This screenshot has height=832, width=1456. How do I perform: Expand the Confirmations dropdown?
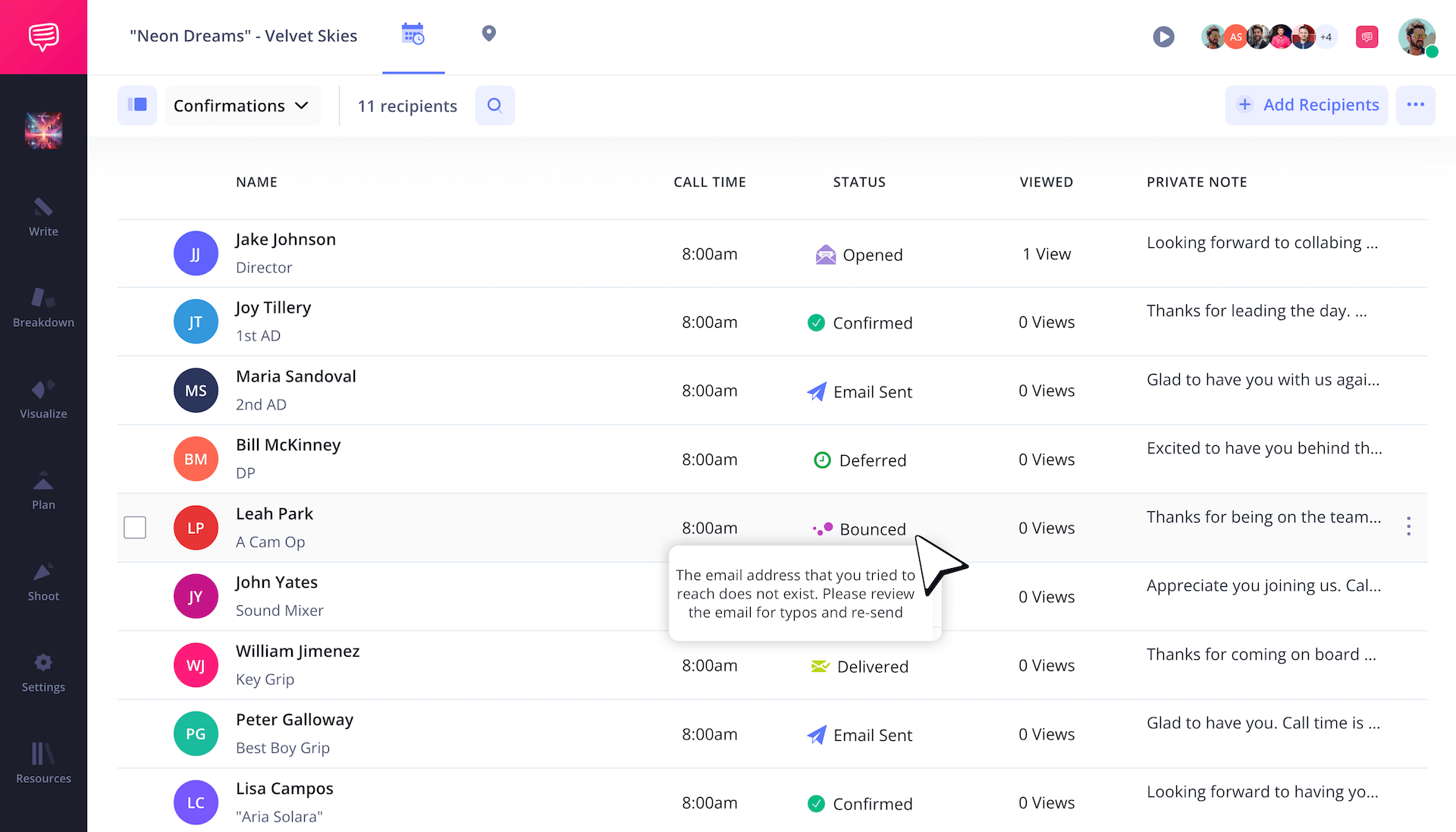242,105
